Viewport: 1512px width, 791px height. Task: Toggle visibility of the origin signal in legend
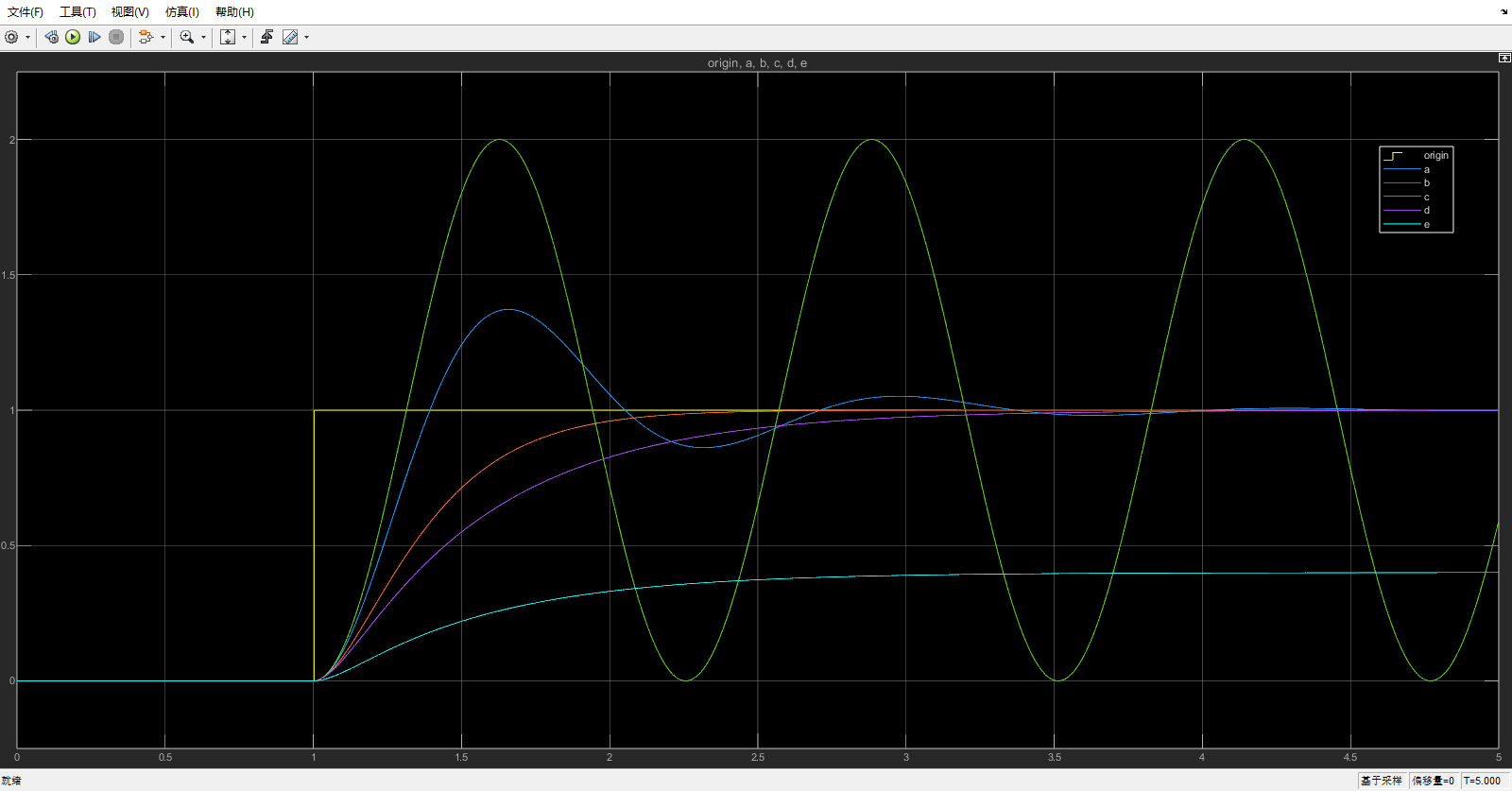(x=1416, y=156)
